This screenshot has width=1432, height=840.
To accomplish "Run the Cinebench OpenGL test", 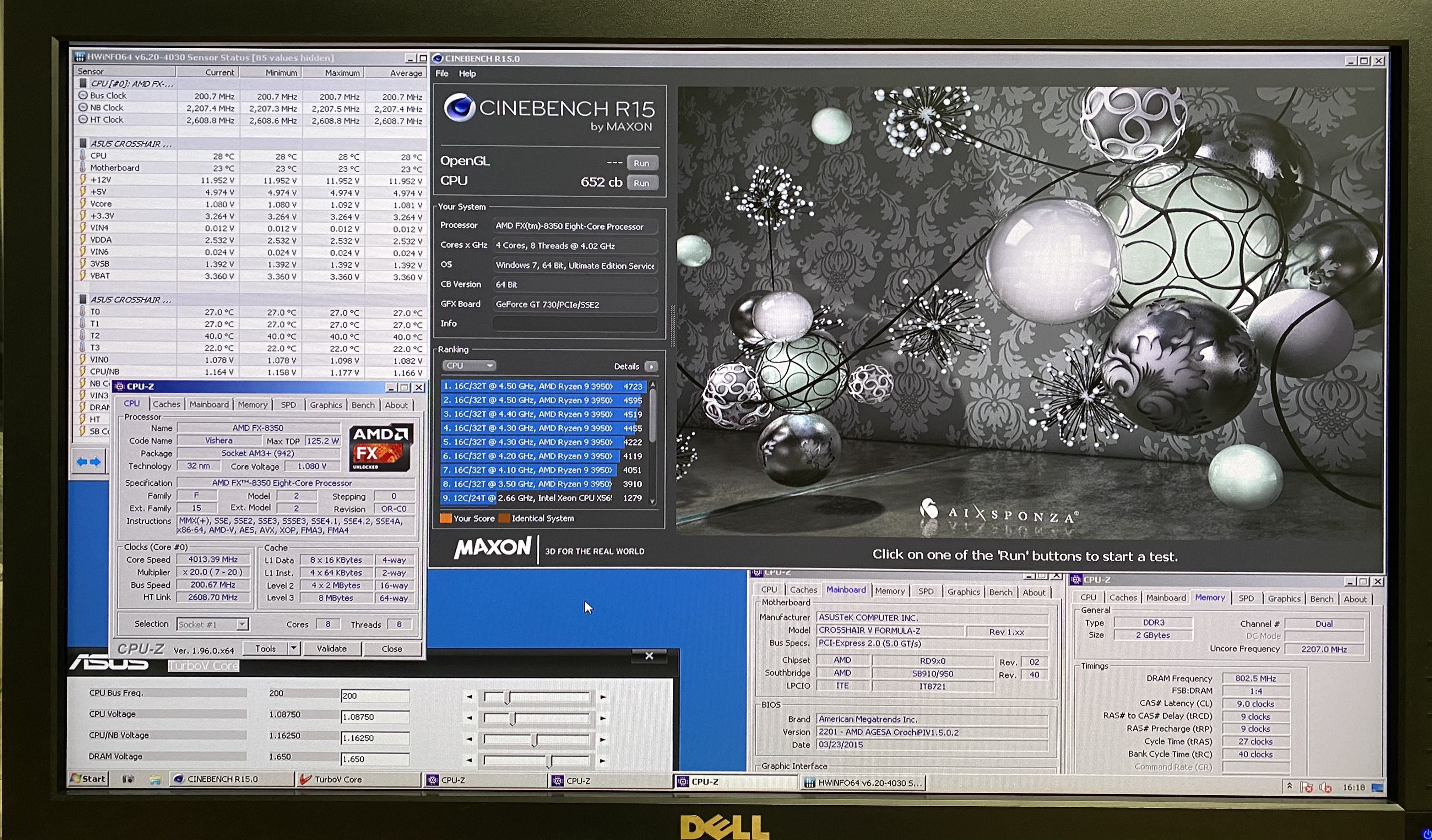I will point(641,163).
